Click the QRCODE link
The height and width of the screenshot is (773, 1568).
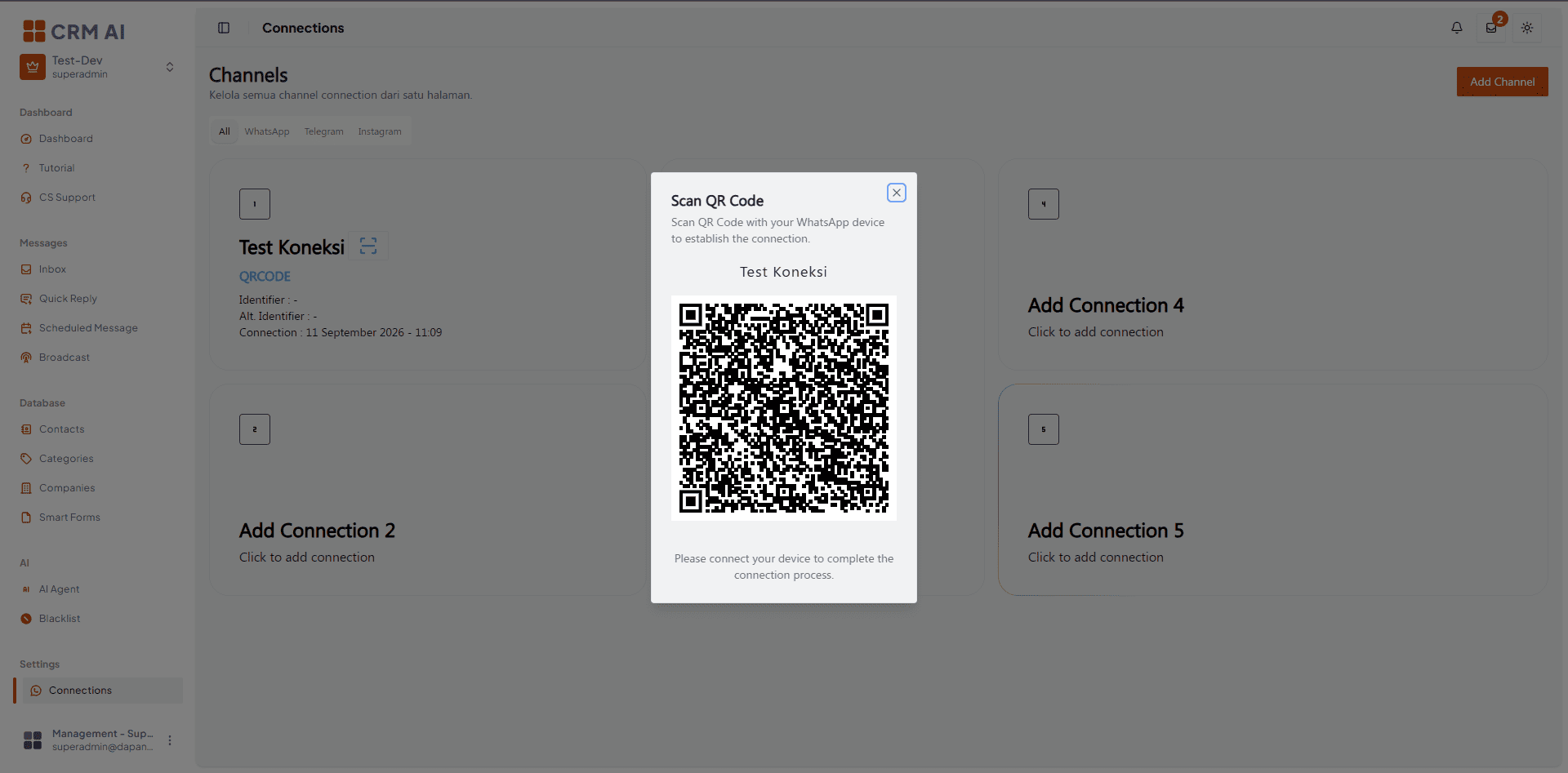click(x=265, y=277)
